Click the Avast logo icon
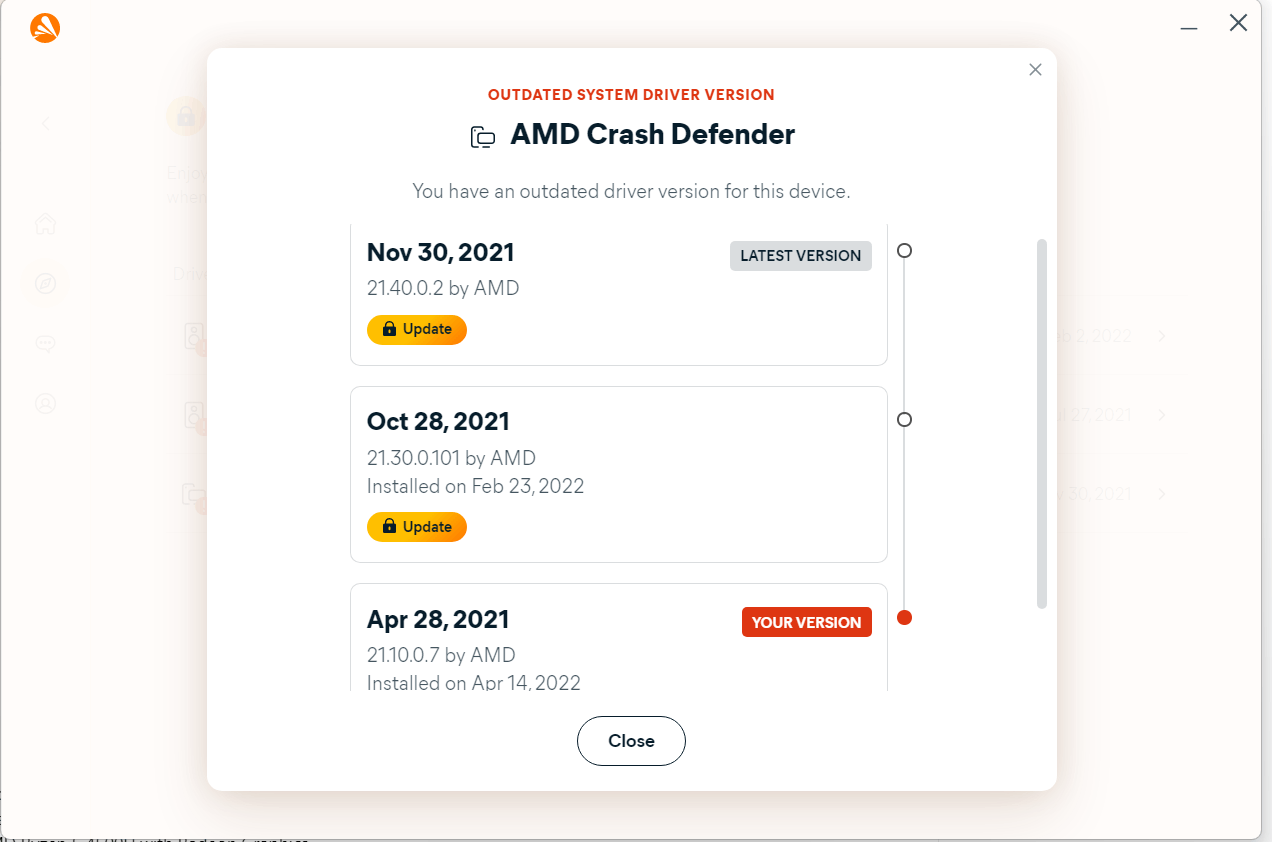This screenshot has height=842, width=1272. pyautogui.click(x=45, y=28)
